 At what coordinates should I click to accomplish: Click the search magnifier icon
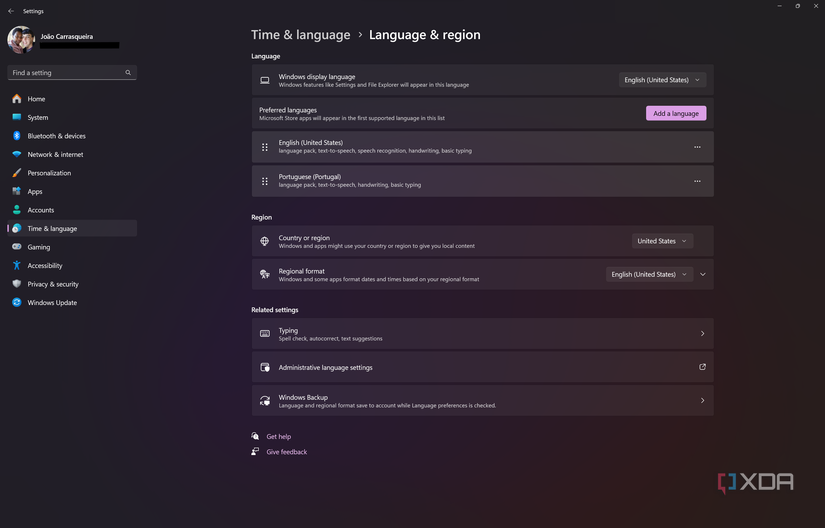pos(128,73)
